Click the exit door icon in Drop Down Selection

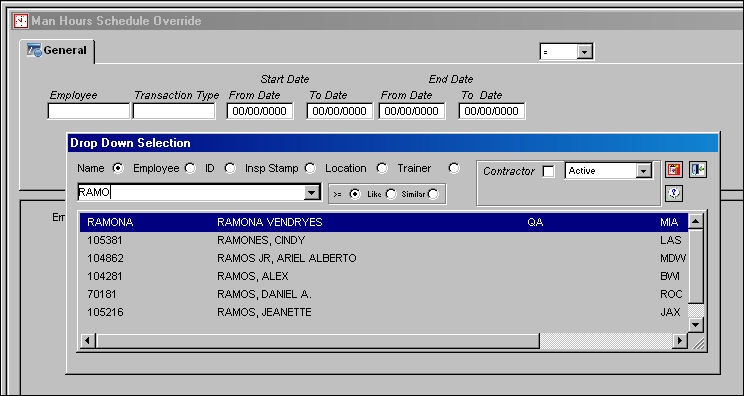coord(698,170)
